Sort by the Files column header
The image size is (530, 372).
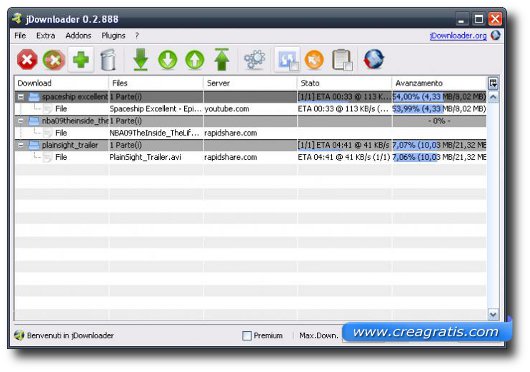[x=156, y=83]
